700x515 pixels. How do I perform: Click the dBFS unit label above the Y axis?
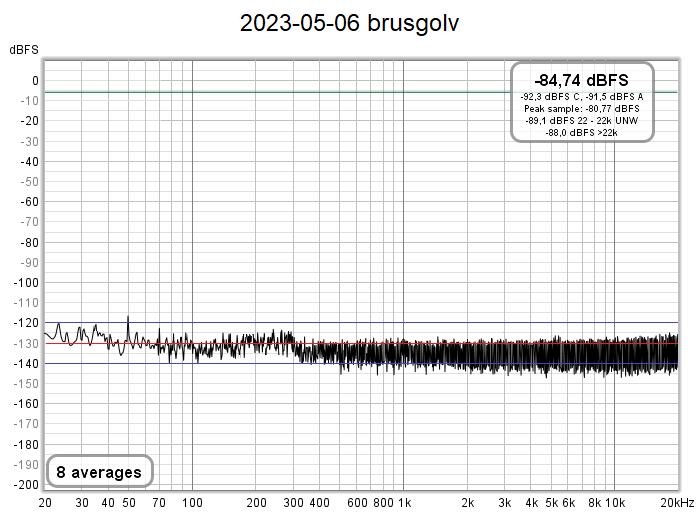(25, 49)
